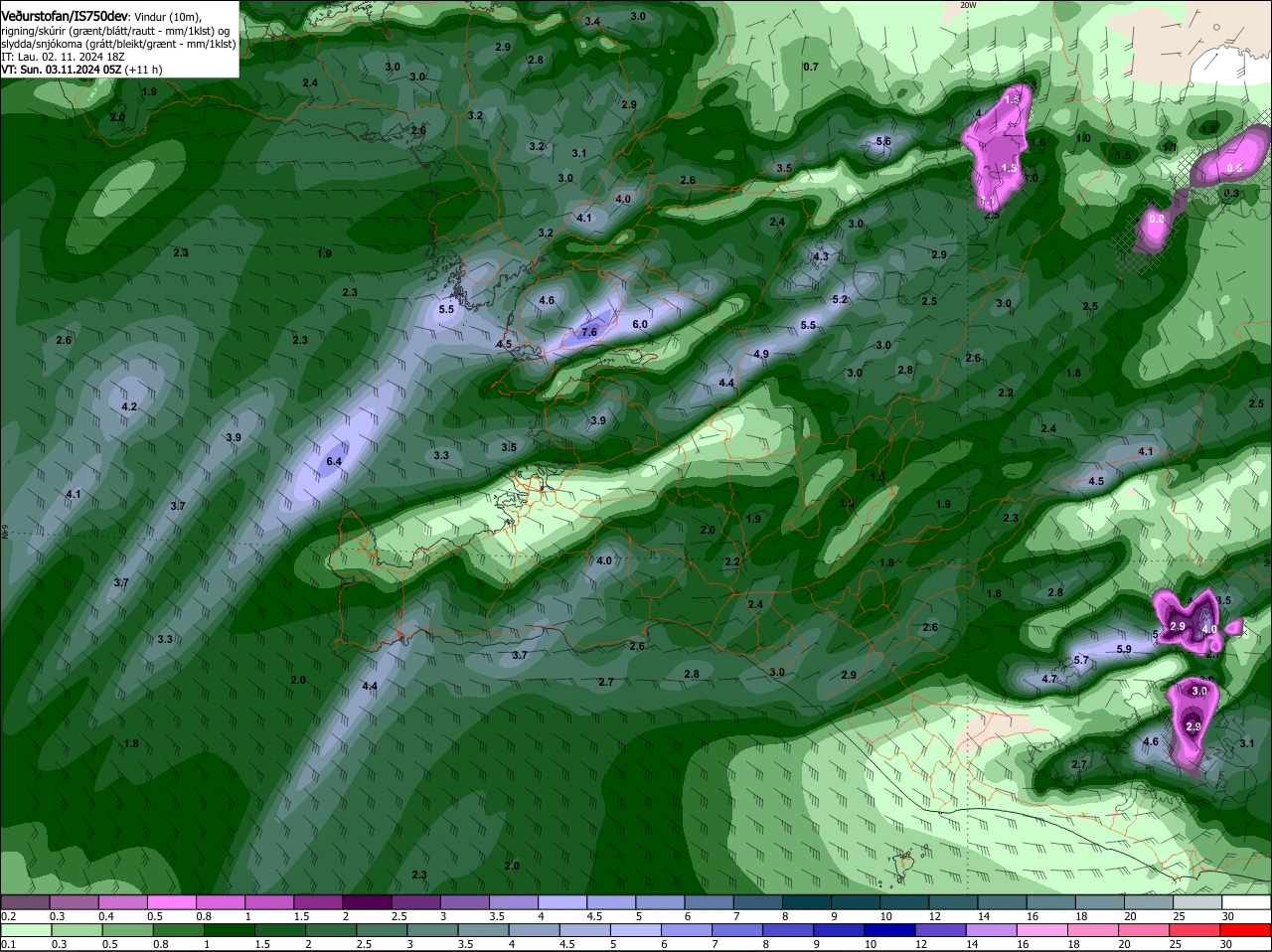The image size is (1272, 952).
Task: Pick the bottom-row legend swatch starting at 25
Action: click(x=1195, y=930)
